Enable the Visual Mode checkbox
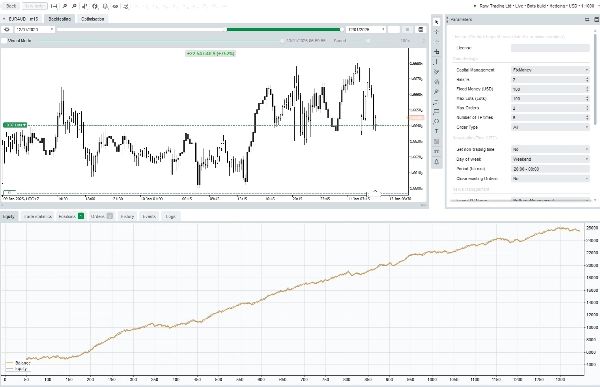 [x=4, y=41]
